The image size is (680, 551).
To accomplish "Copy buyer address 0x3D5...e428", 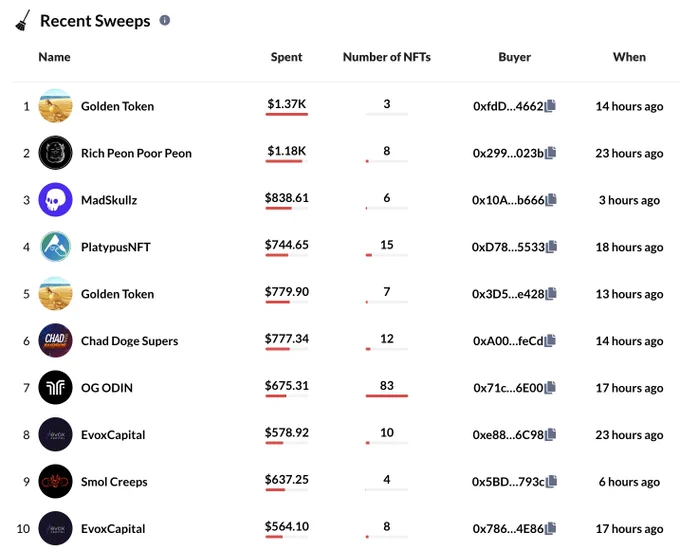I will coord(551,293).
